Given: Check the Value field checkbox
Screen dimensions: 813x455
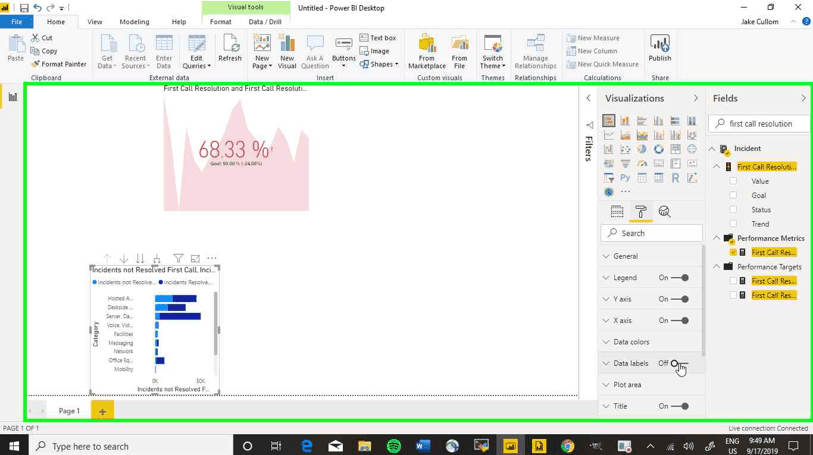Looking at the screenshot, I should pyautogui.click(x=733, y=181).
